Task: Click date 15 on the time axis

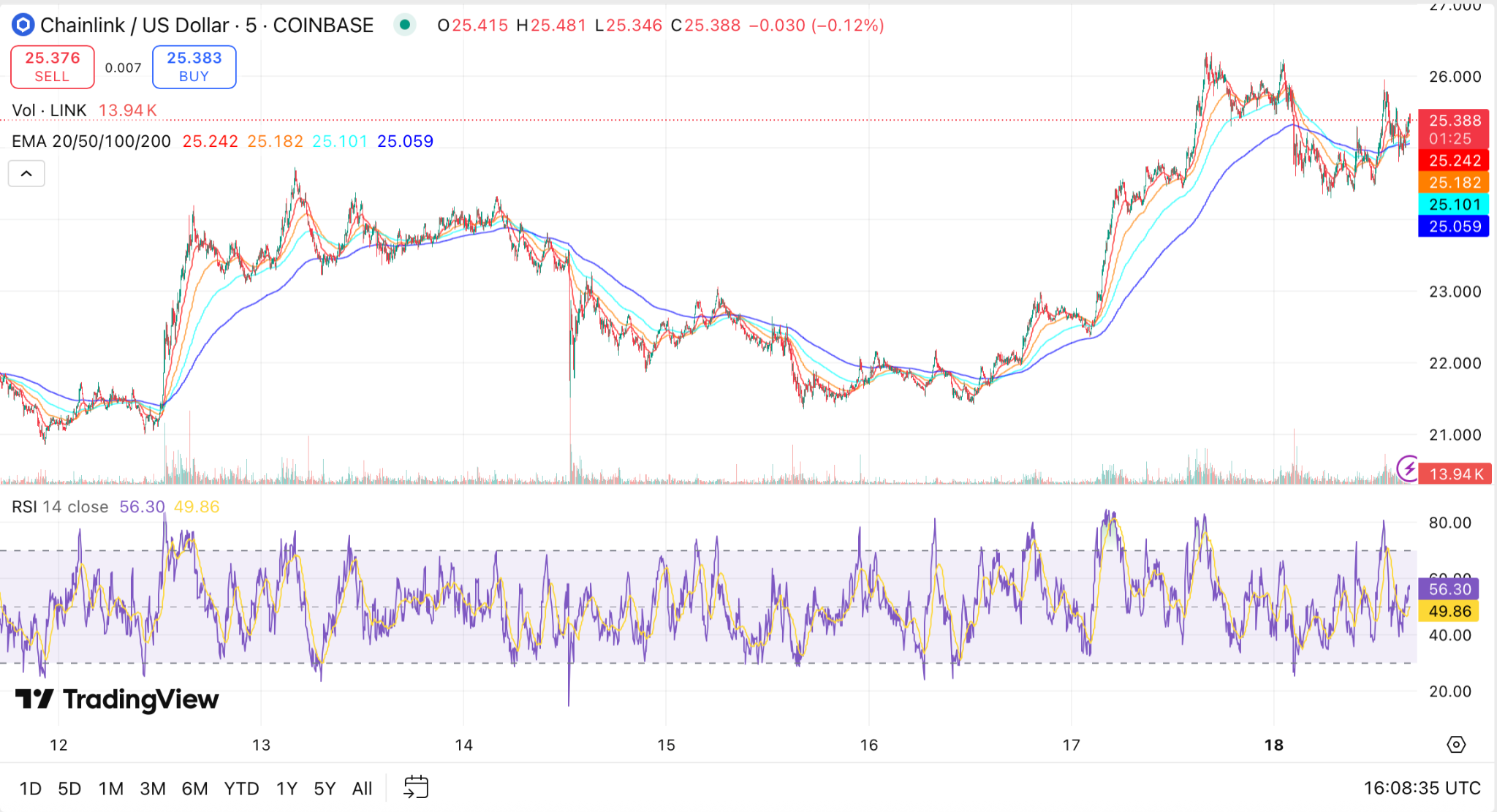Action: pyautogui.click(x=666, y=745)
